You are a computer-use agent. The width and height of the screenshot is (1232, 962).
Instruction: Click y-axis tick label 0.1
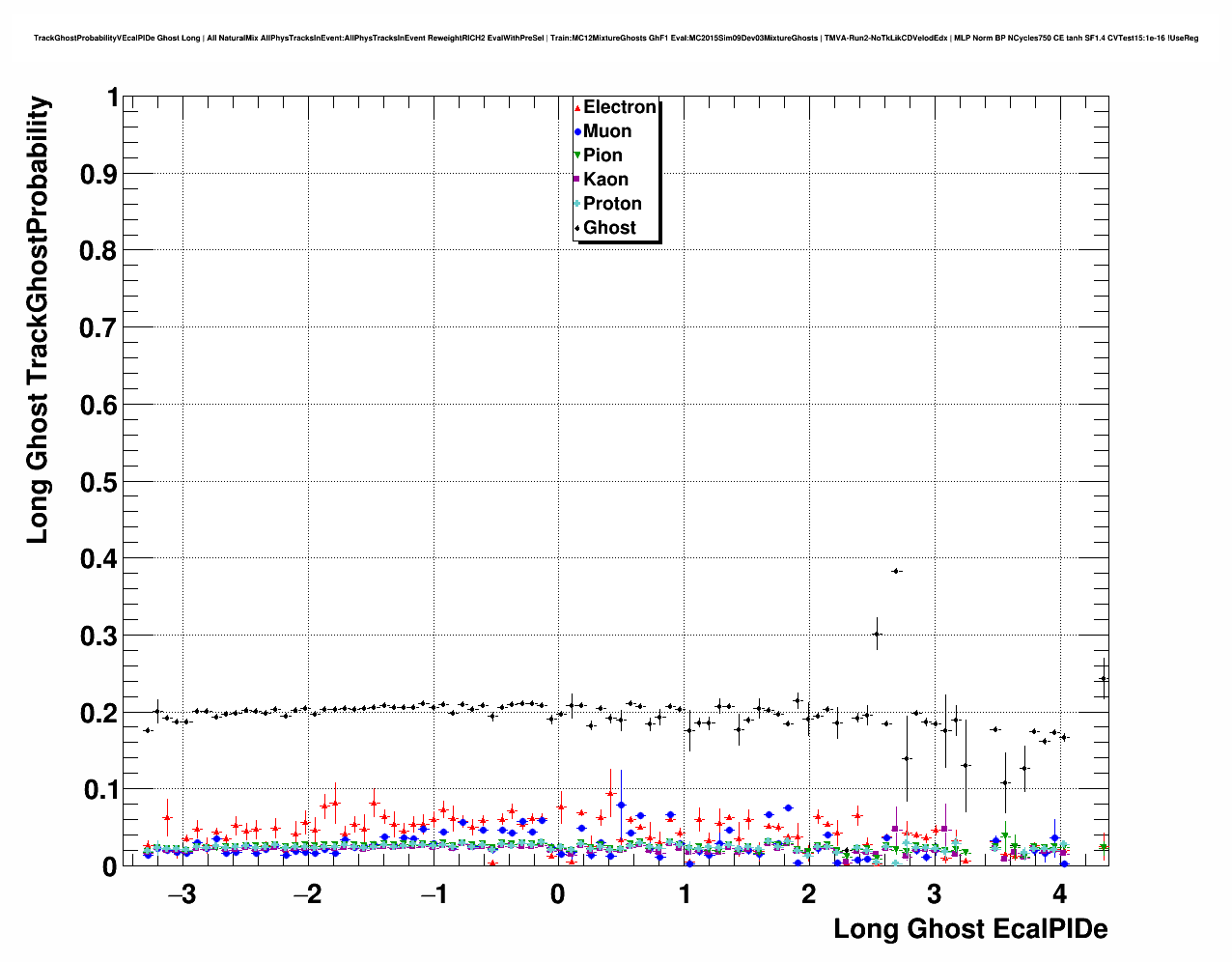[100, 790]
